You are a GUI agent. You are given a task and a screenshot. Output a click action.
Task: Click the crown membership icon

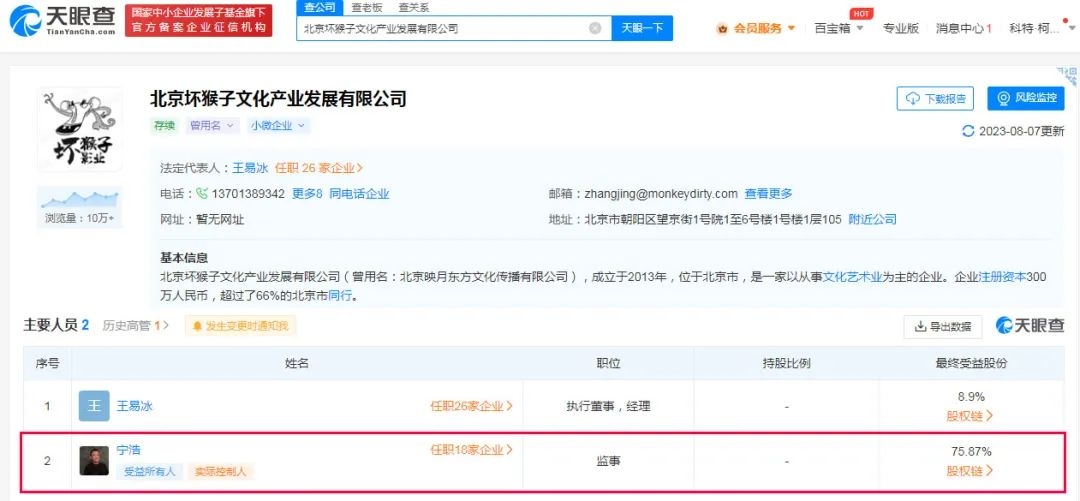click(723, 29)
